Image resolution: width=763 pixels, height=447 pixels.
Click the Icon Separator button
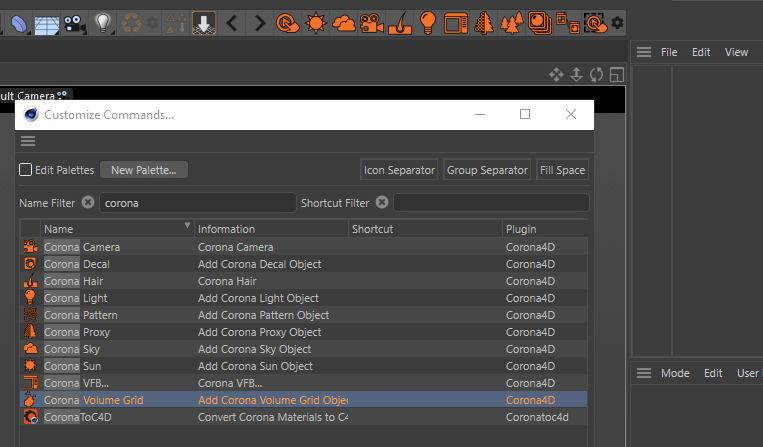399,170
